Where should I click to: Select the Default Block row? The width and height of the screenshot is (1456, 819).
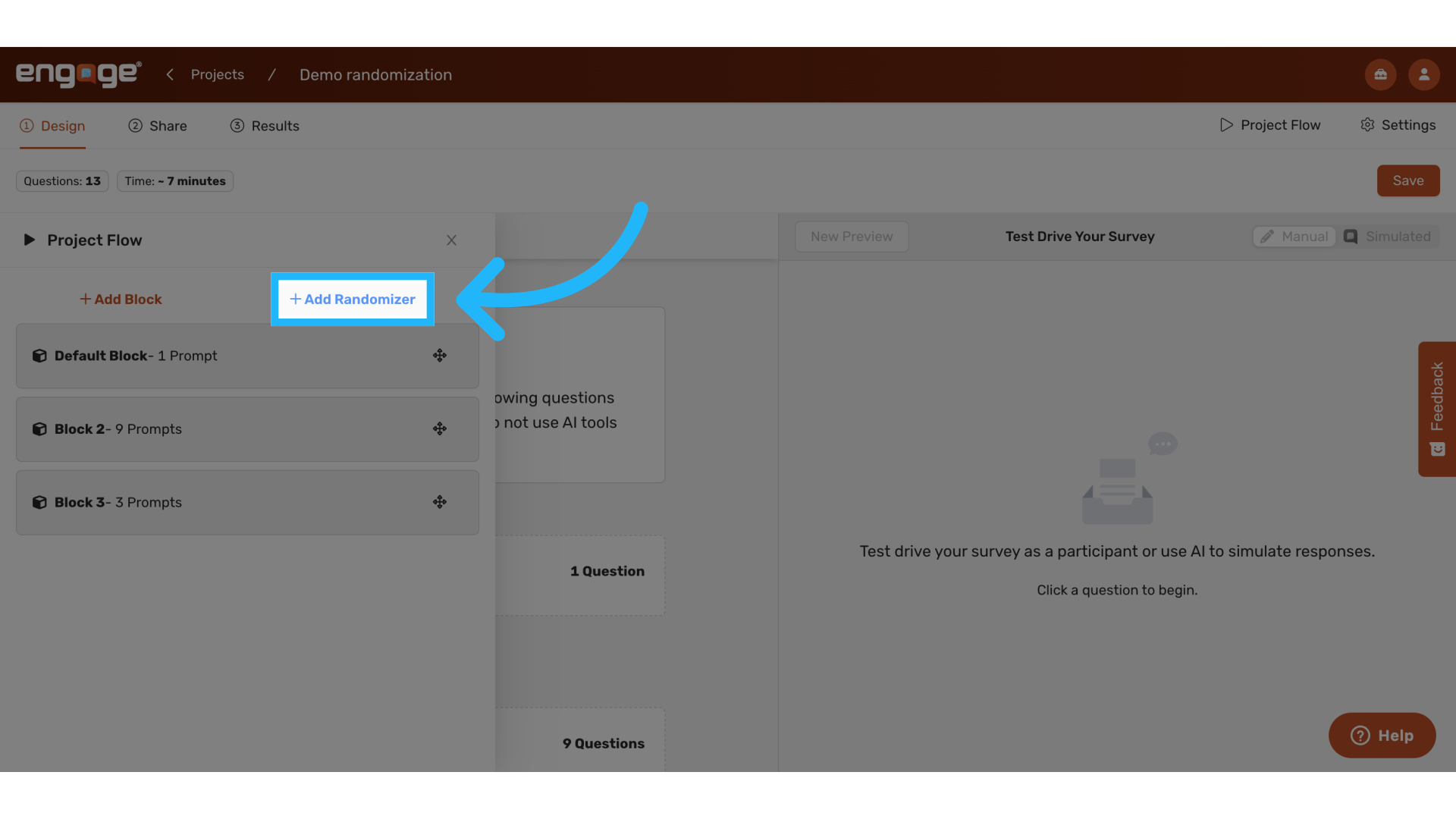click(x=247, y=356)
